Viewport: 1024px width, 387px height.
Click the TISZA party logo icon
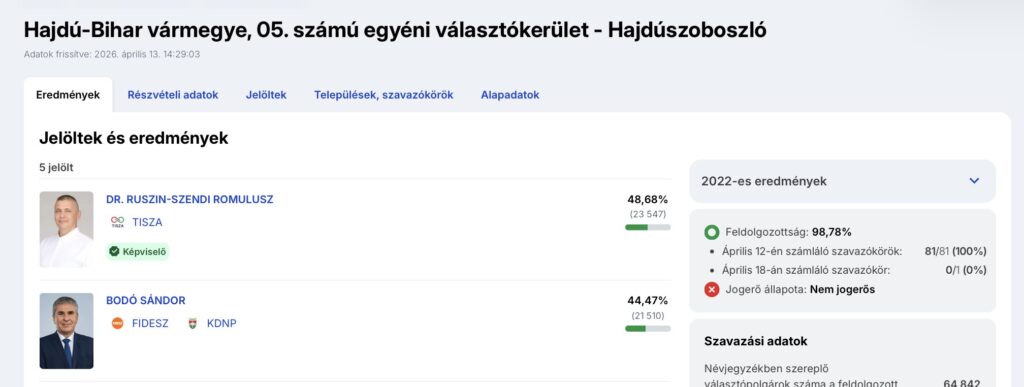coord(118,222)
